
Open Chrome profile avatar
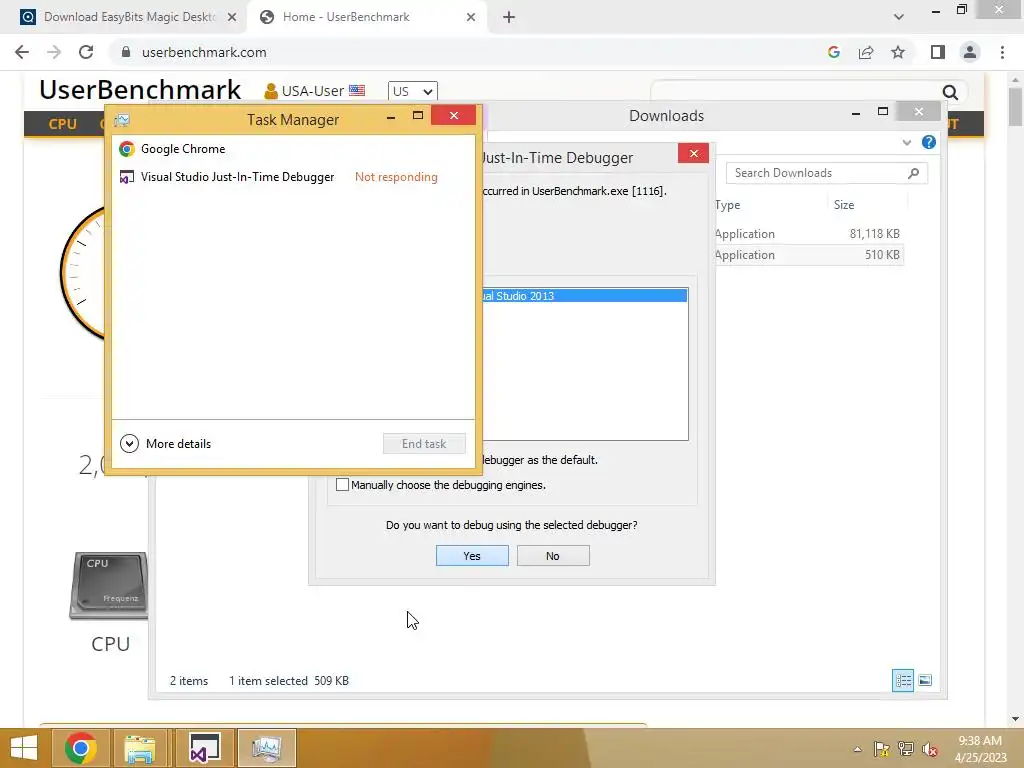click(x=970, y=52)
